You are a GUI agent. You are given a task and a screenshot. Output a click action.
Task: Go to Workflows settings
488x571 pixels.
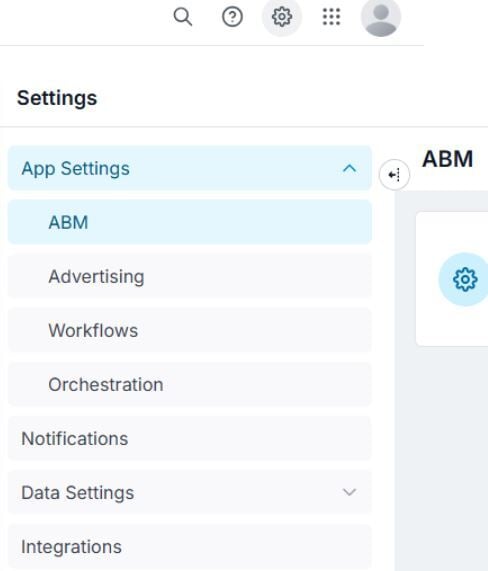point(190,330)
